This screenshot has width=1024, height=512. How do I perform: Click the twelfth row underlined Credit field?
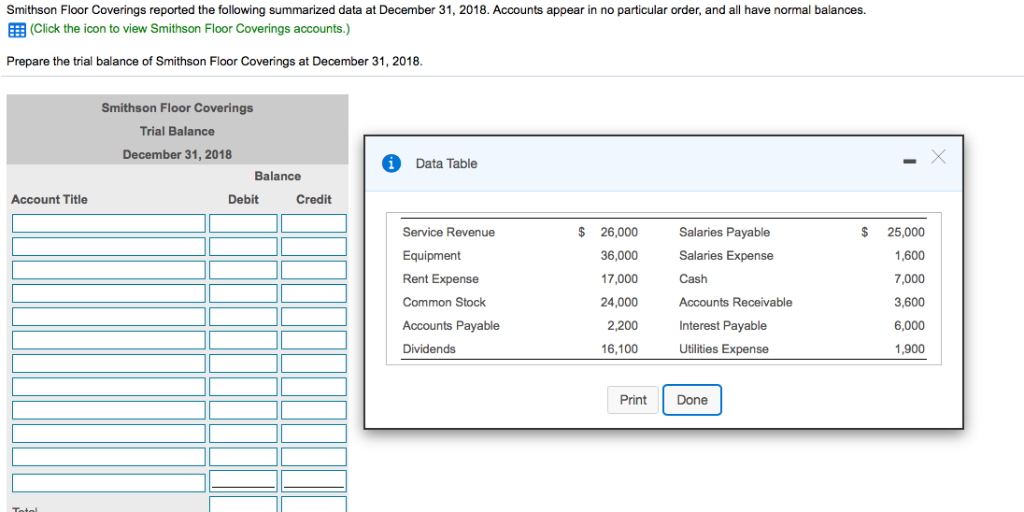(x=314, y=481)
